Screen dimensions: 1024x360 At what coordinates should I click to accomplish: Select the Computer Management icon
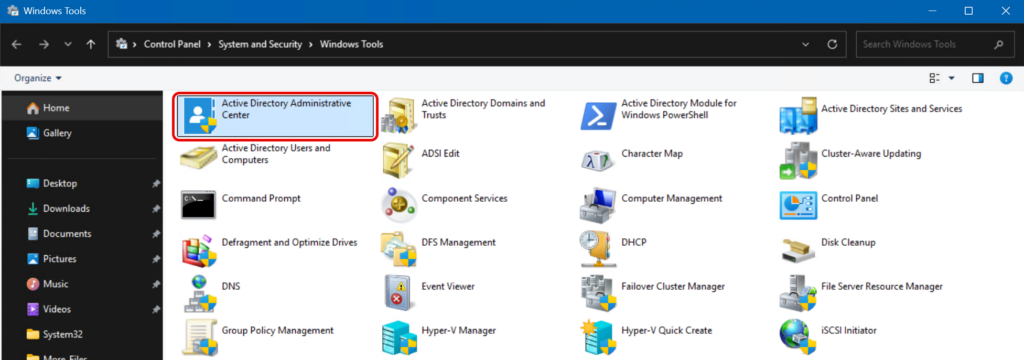click(599, 205)
